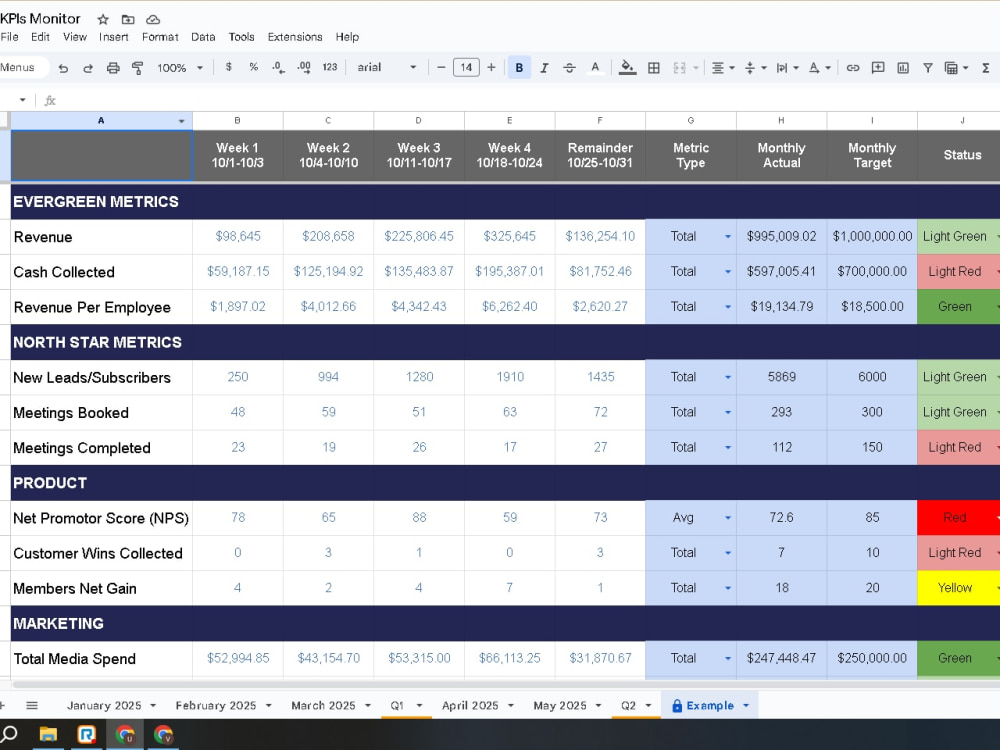Open the functions sigma icon
Viewport: 1000px width, 750px height.
coord(985,68)
